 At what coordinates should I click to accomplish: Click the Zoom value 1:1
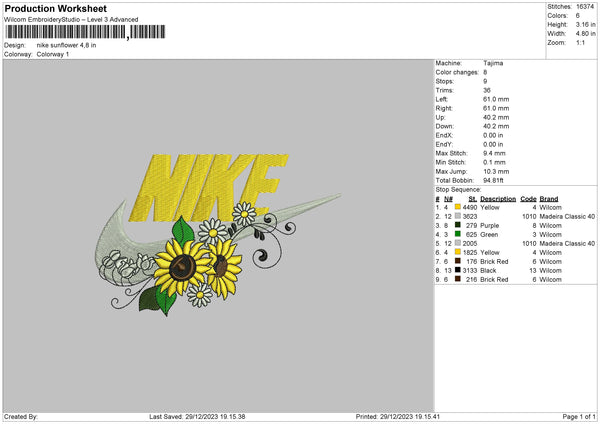pos(580,42)
